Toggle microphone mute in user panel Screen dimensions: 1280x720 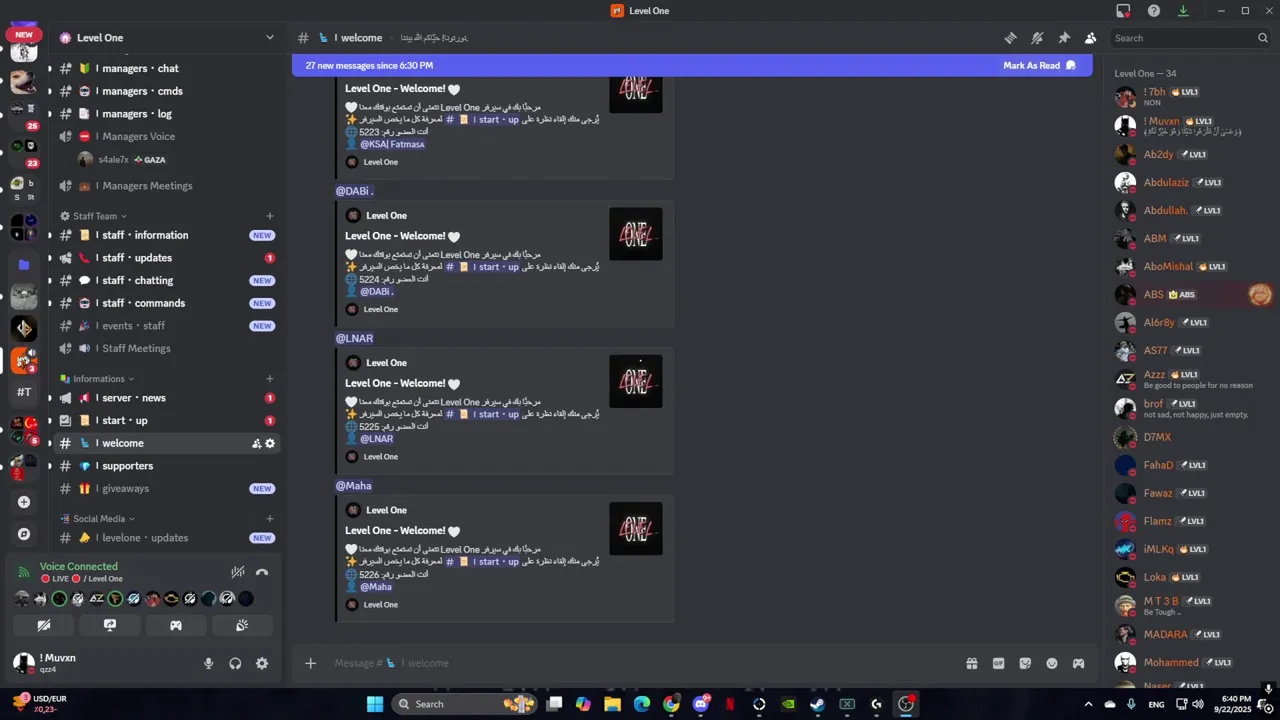pyautogui.click(x=209, y=663)
